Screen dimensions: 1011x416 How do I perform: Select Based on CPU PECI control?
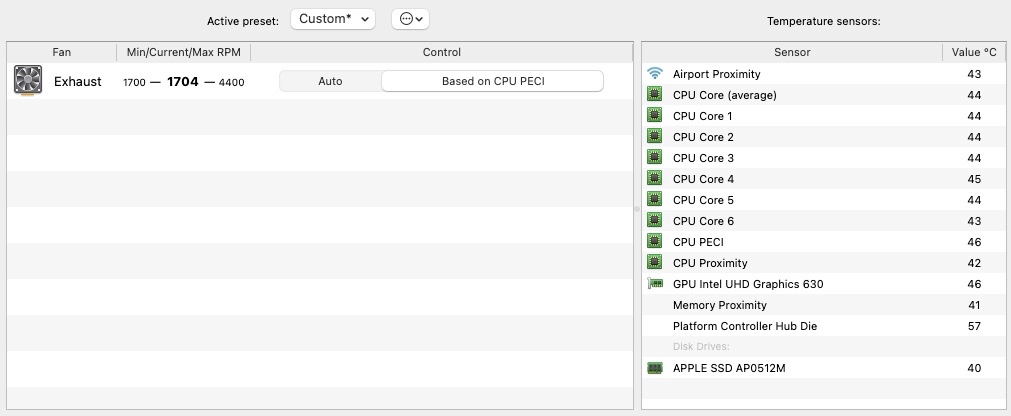point(492,82)
